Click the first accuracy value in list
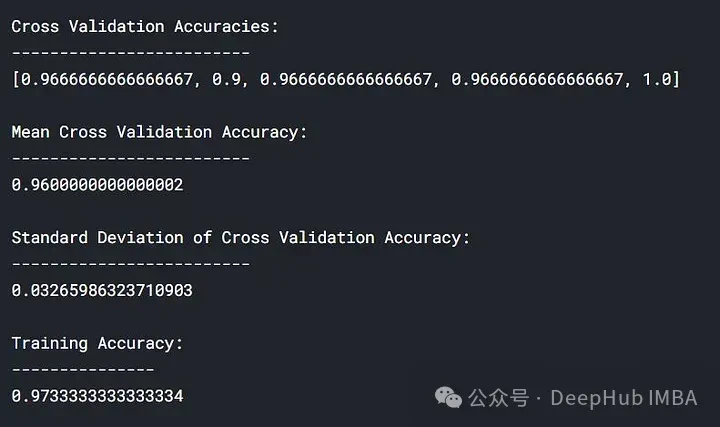Image resolution: width=720 pixels, height=427 pixels. pos(102,79)
